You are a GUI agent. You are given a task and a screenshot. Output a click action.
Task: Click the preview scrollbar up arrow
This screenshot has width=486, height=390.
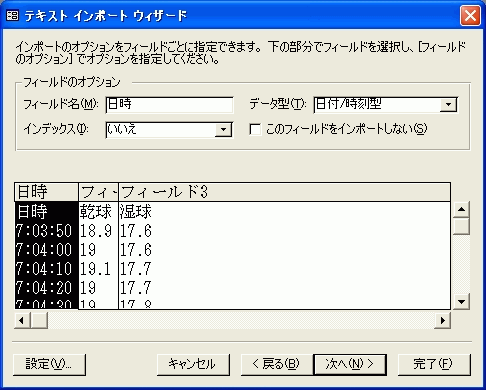click(461, 209)
